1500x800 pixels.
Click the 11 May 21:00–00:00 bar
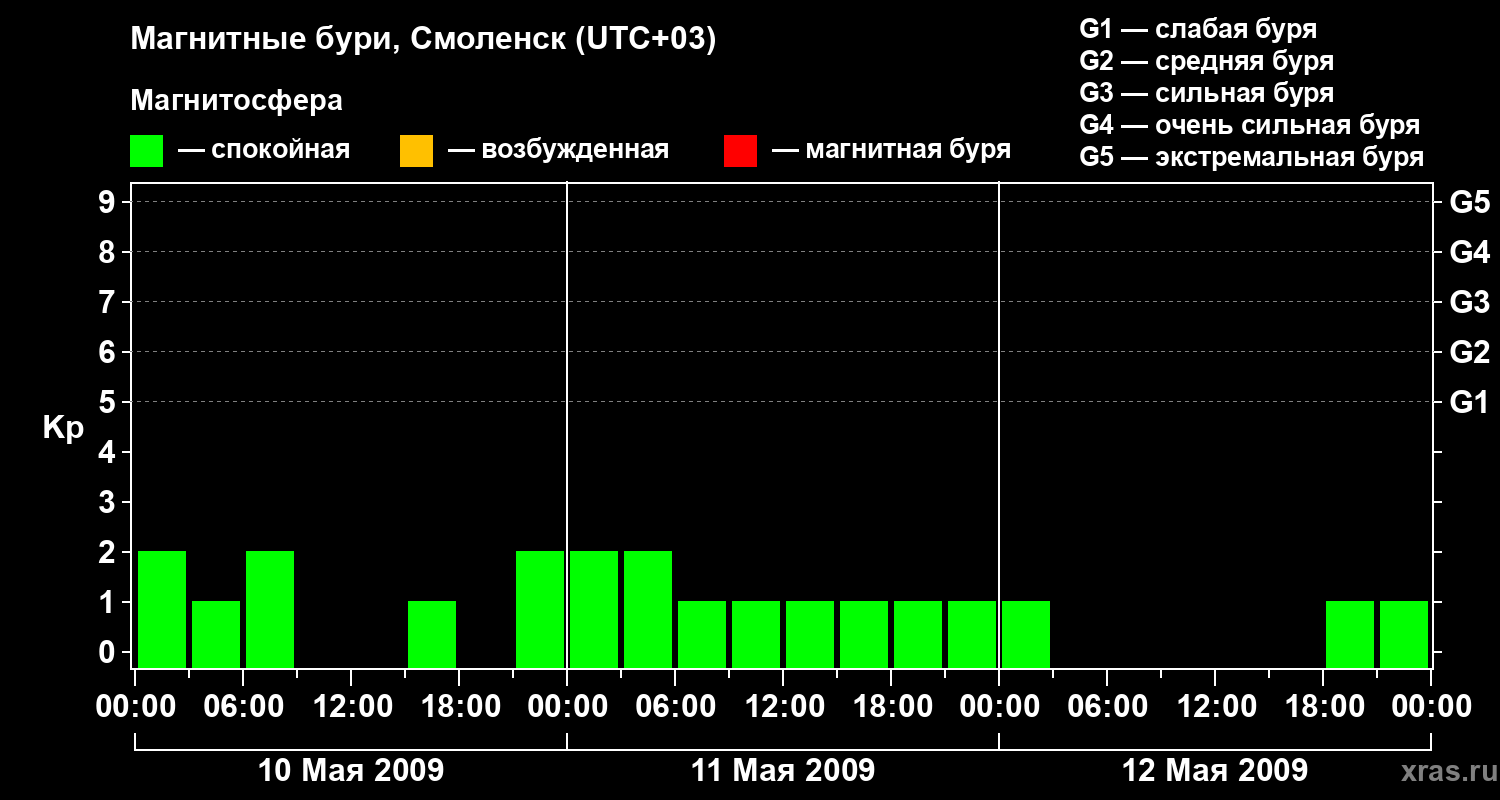pyautogui.click(x=972, y=634)
